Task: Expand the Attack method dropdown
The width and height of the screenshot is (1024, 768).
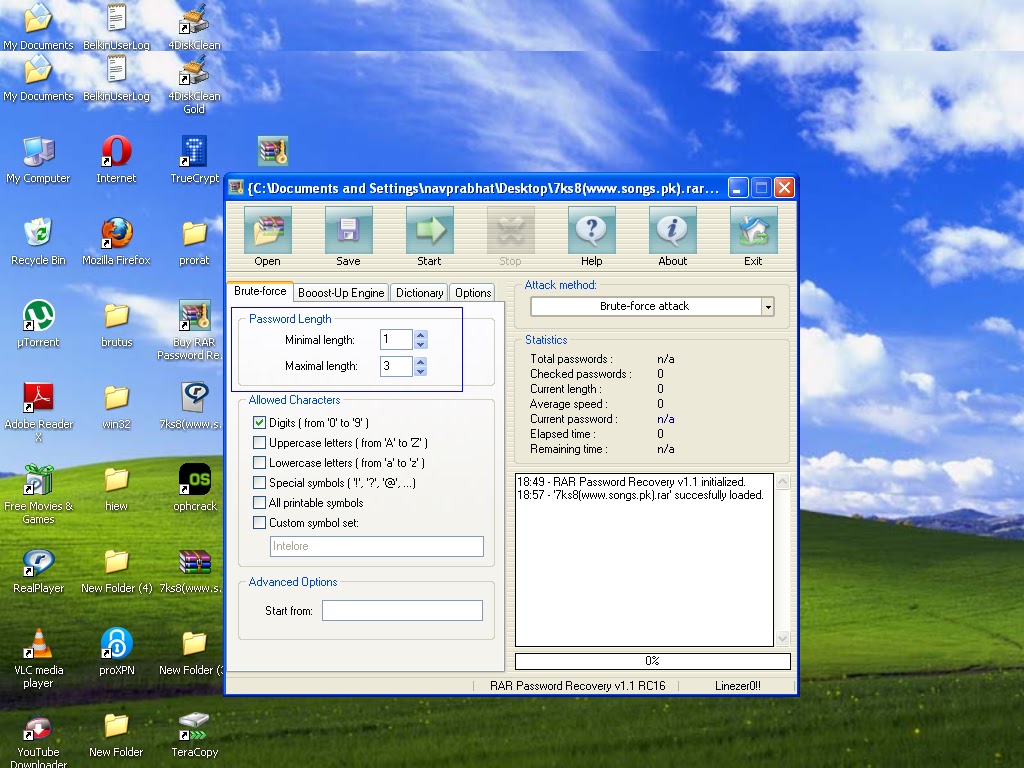Action: pyautogui.click(x=768, y=306)
